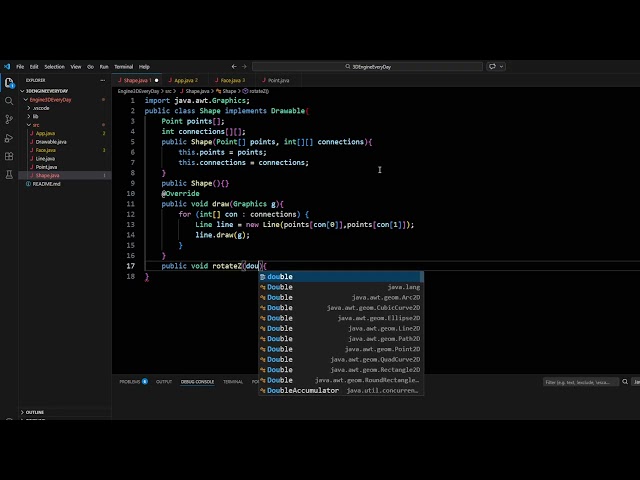Viewport: 640px width, 480px height.
Task: Click the 3DEngineEveryDay command center search box
Action: pos(367,67)
